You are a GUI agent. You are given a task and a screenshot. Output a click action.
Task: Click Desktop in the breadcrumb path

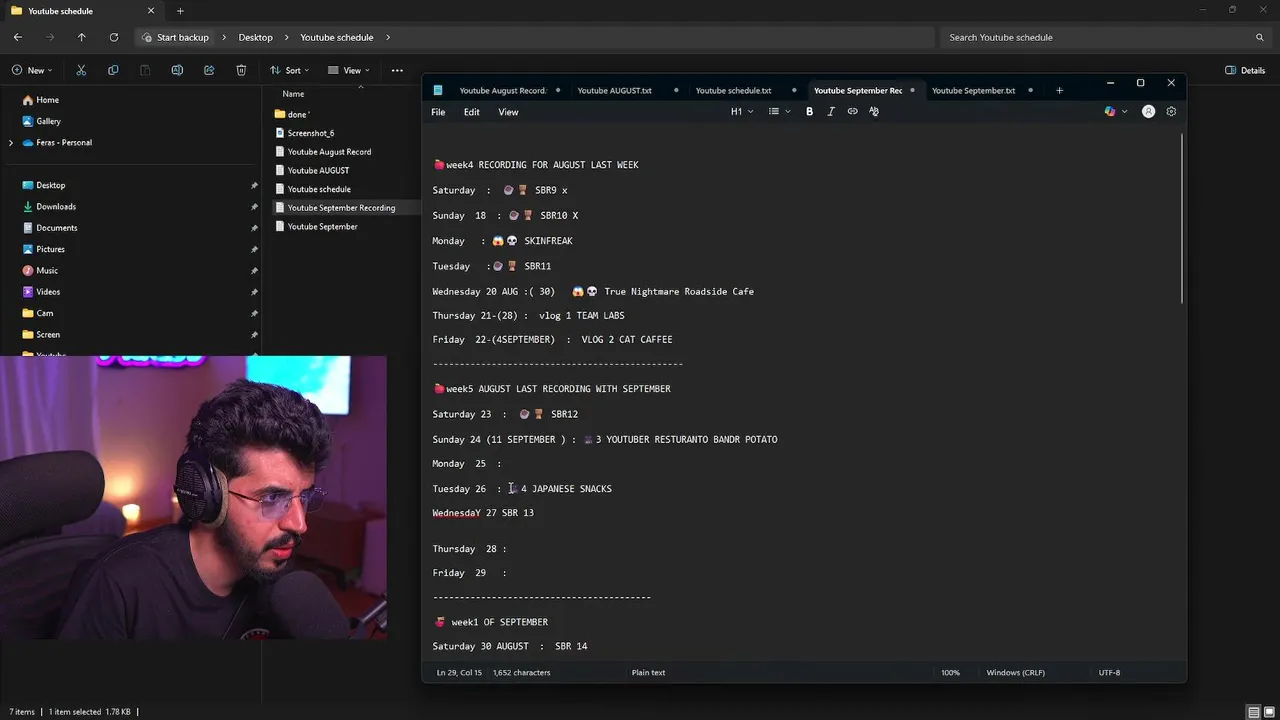[x=255, y=37]
